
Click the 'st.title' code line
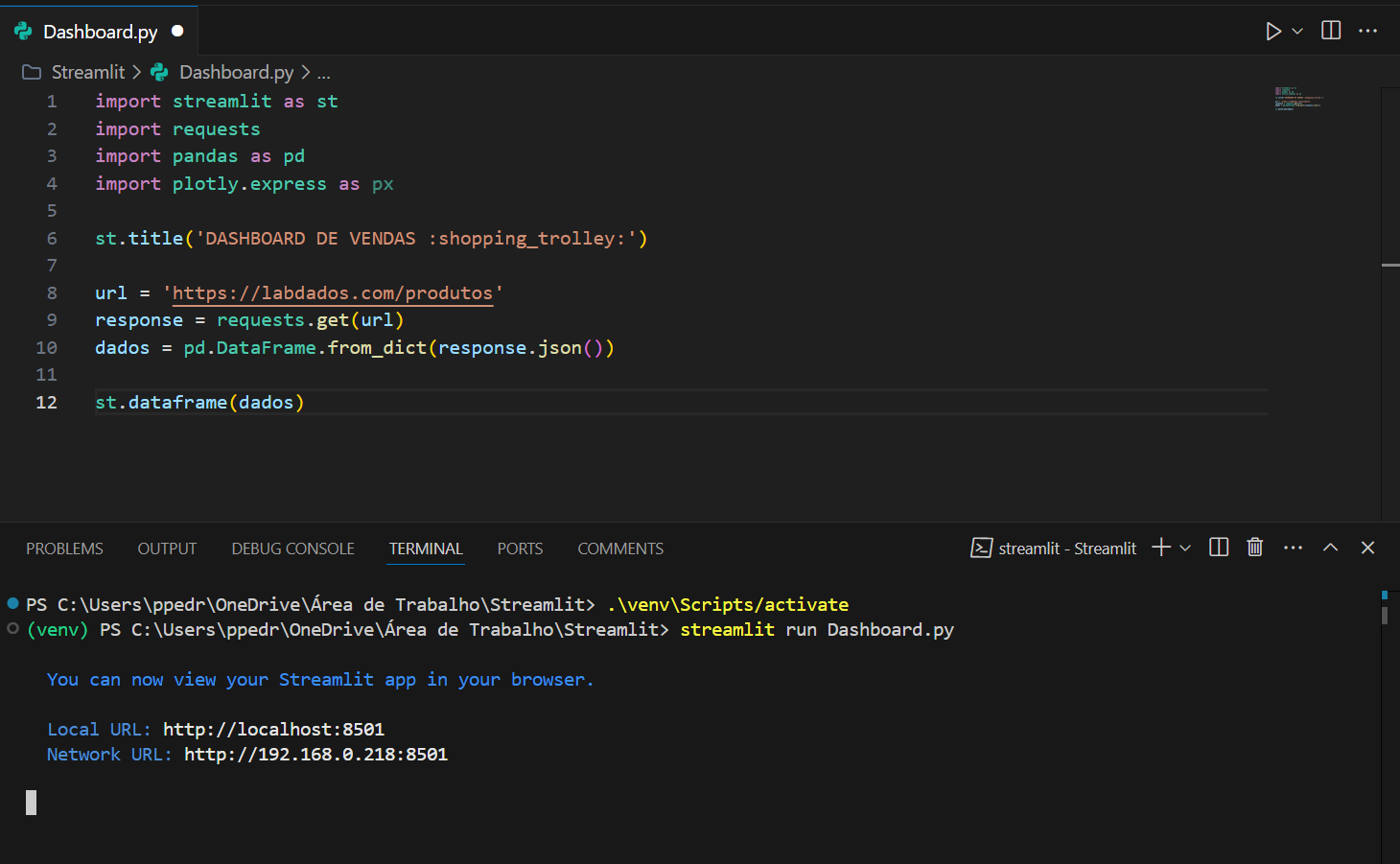[371, 239]
